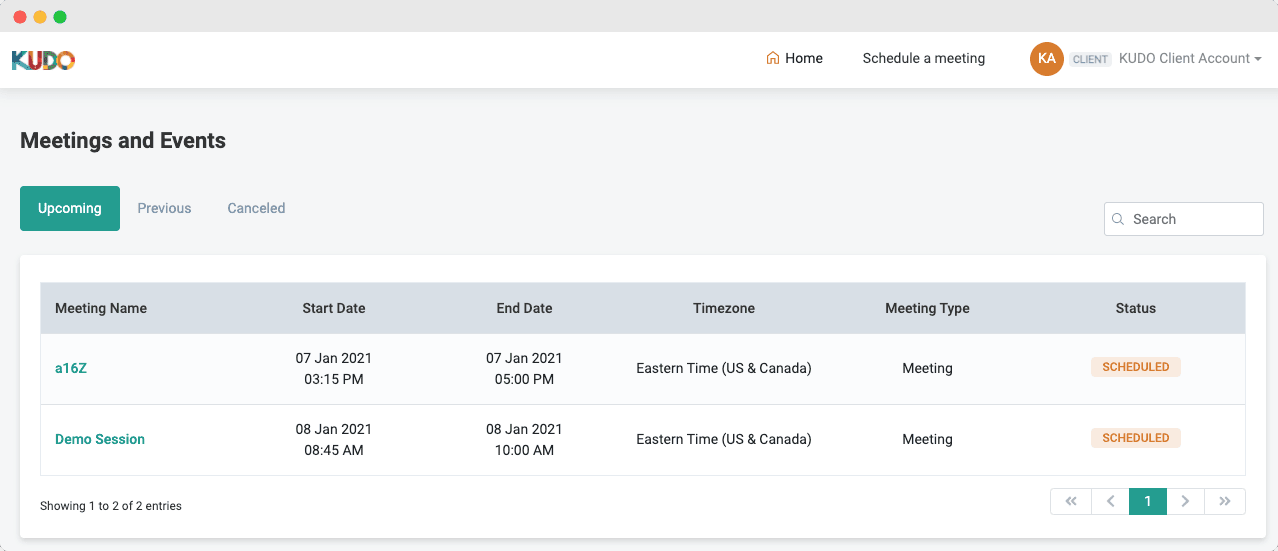Go to previous page arrow

(x=1110, y=501)
